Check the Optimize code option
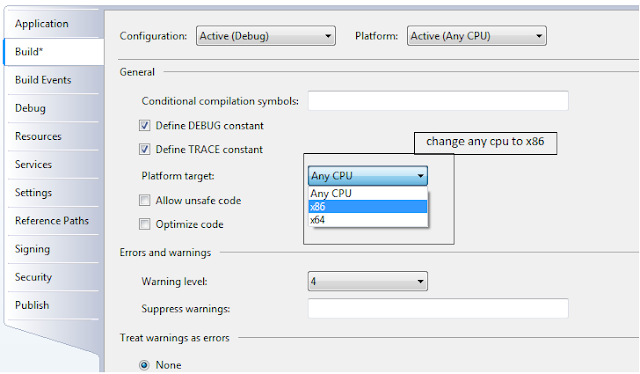 [144, 224]
